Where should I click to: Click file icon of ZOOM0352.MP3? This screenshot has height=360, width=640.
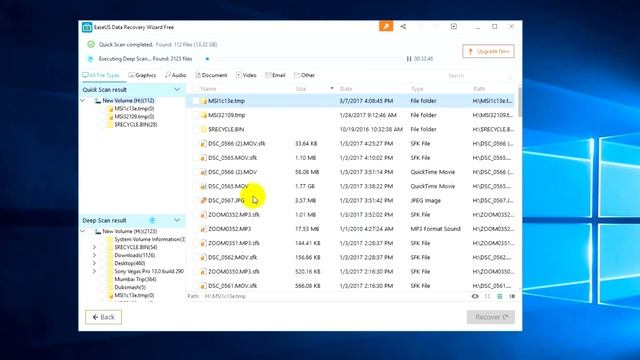[x=203, y=229]
